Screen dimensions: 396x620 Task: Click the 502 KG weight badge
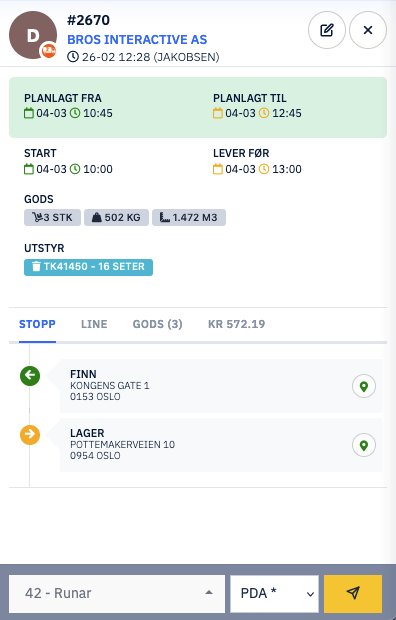click(x=116, y=217)
